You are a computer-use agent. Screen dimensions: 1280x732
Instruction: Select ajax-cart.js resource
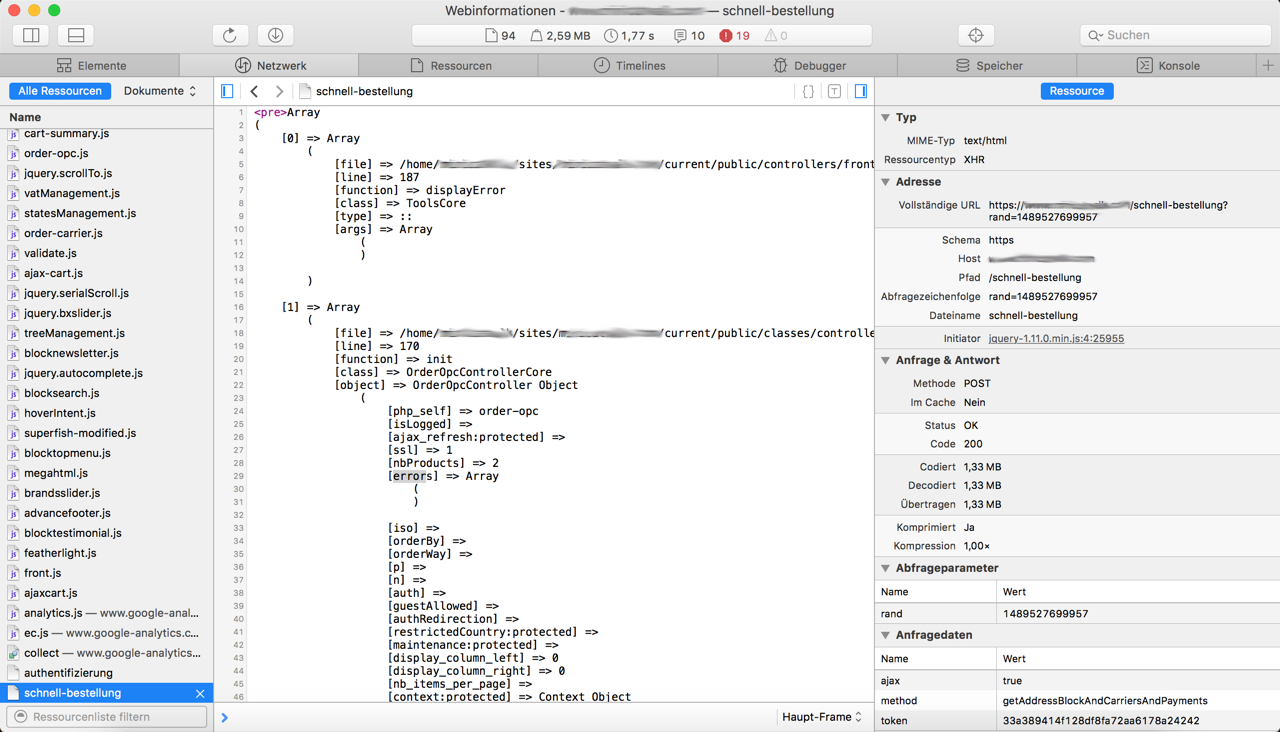click(x=107, y=273)
